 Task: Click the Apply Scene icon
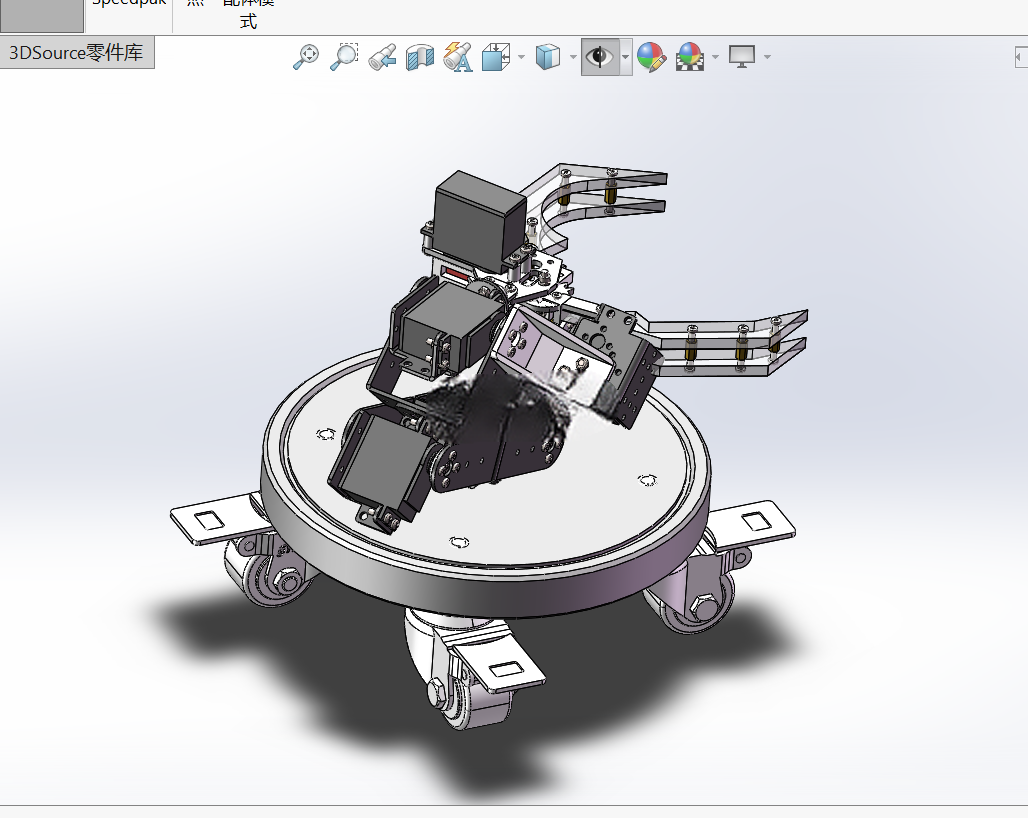pyautogui.click(x=690, y=57)
